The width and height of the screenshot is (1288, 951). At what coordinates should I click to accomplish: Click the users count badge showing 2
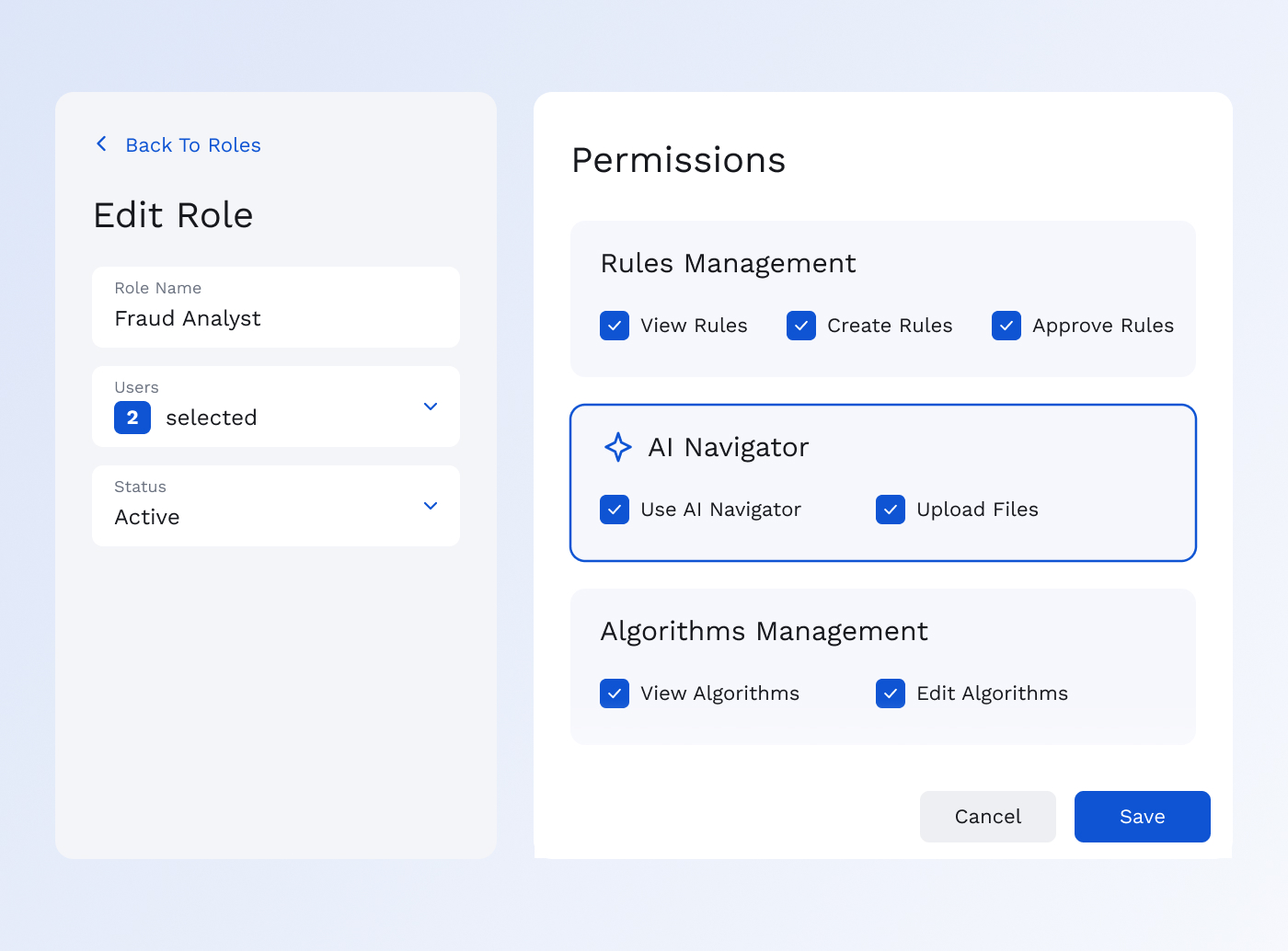coord(132,418)
